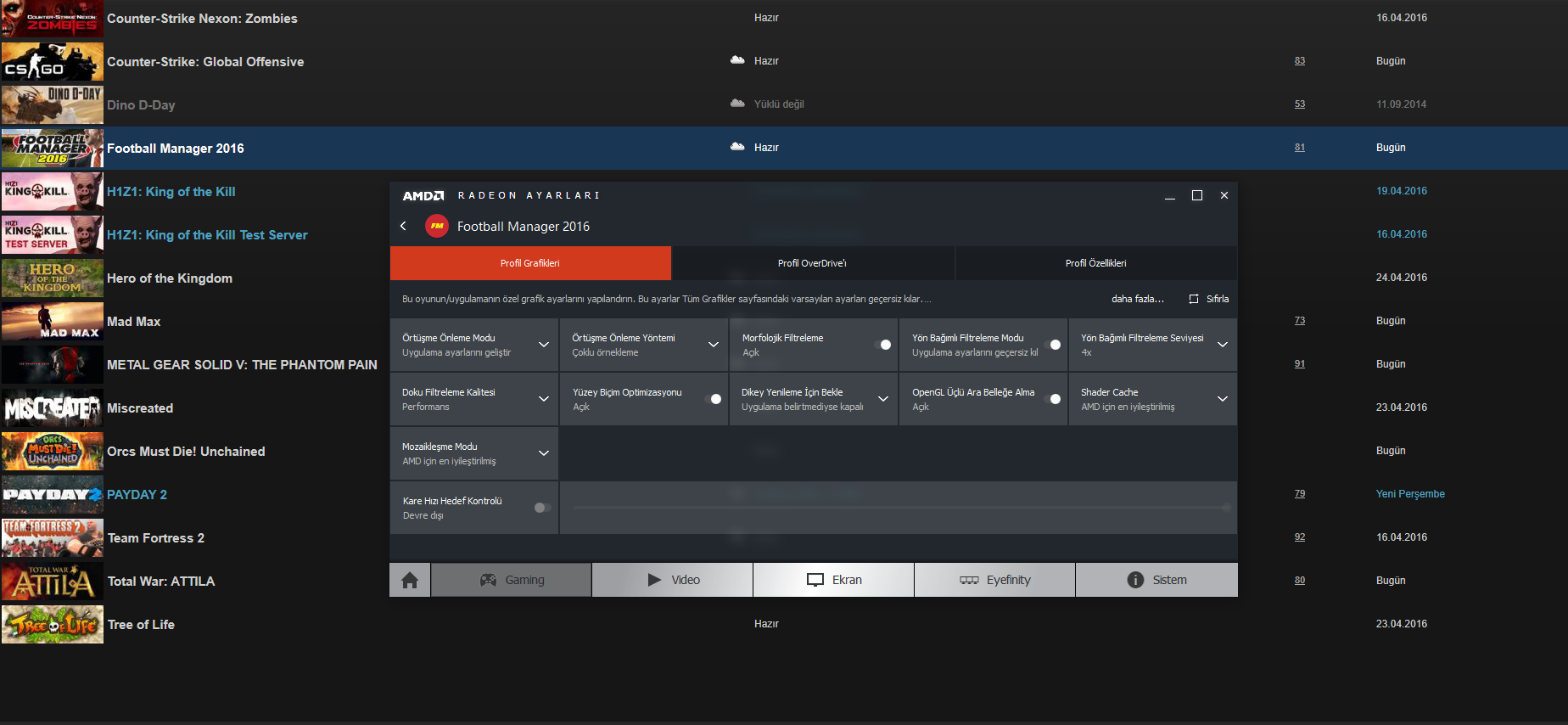The image size is (1568, 725).
Task: Select the Miscreated game thumbnail
Action: click(53, 408)
